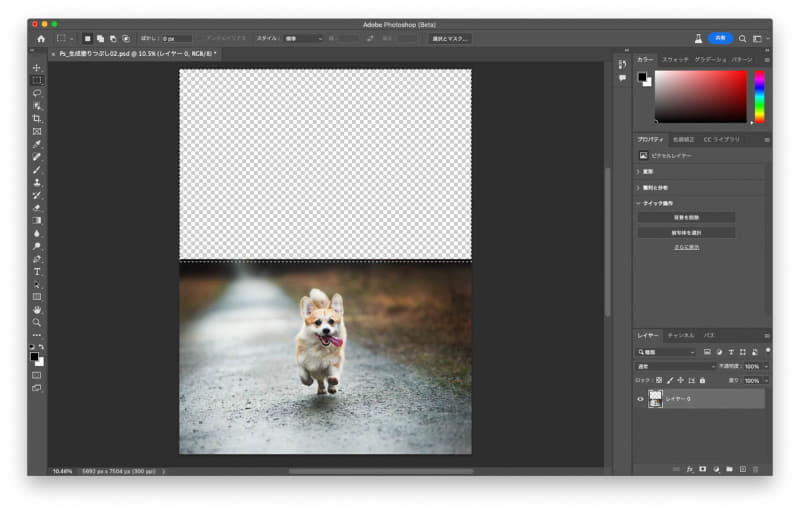Toggle pixel layer filter icon
Screen dimensions: 800x512
pos(707,352)
